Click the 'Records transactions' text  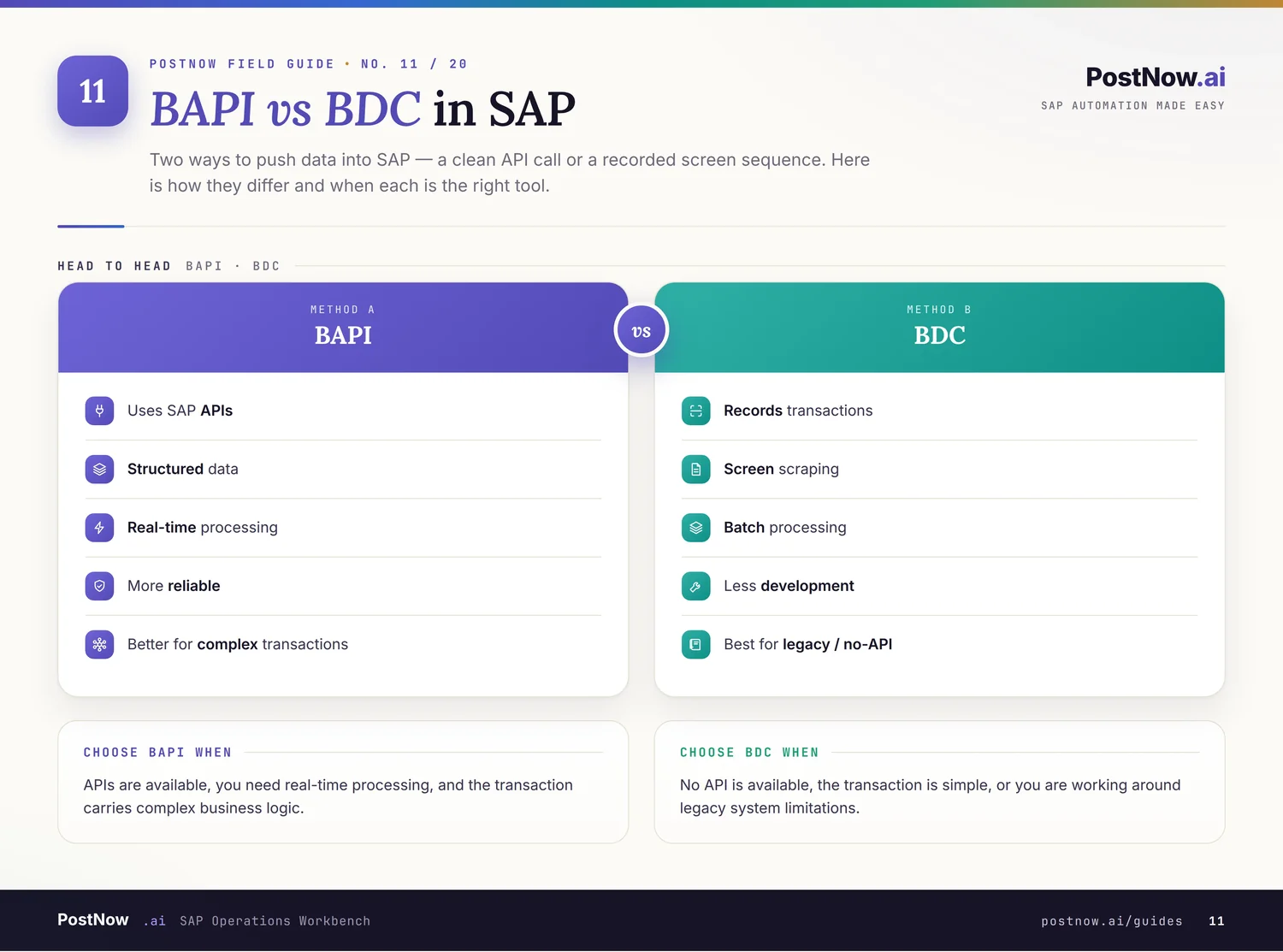click(x=798, y=411)
